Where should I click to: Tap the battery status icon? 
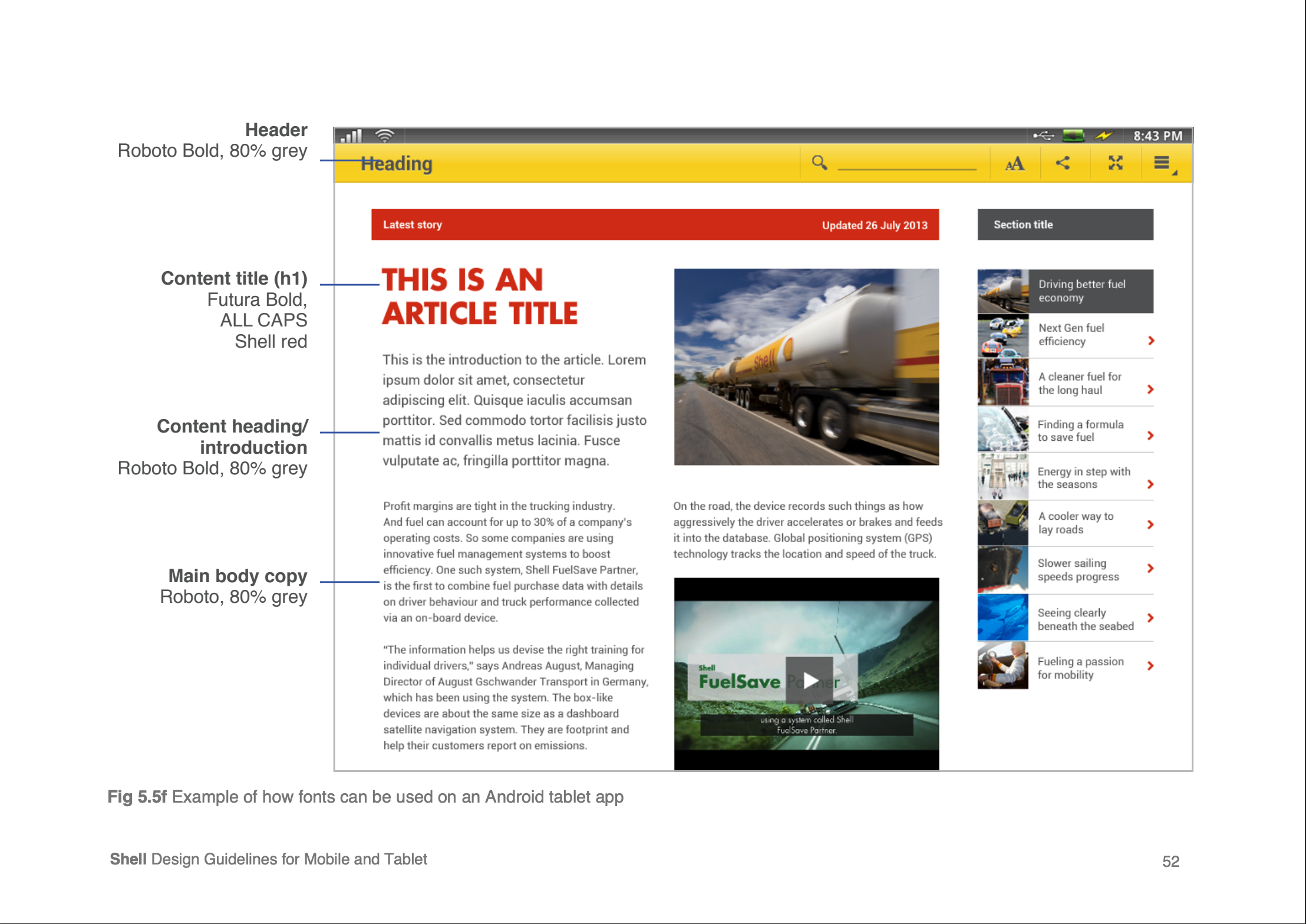(x=1073, y=136)
